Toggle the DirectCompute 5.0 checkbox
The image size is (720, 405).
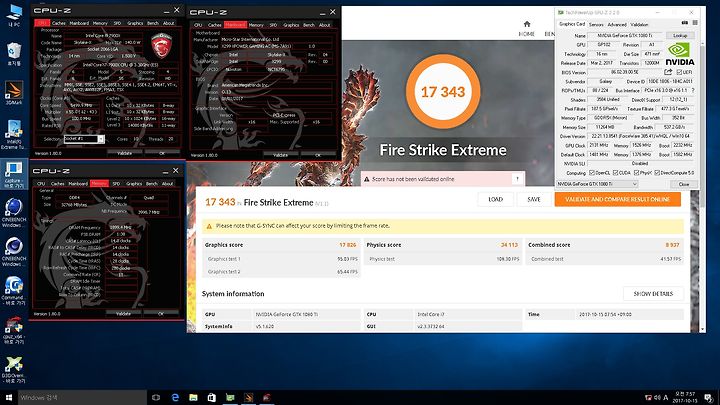click(657, 173)
